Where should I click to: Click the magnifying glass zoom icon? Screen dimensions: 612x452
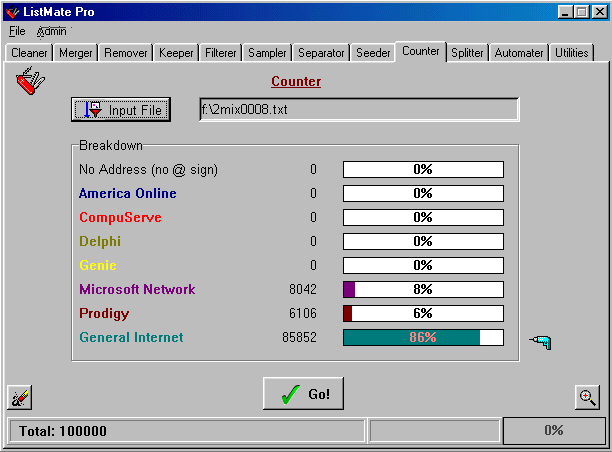(x=587, y=397)
